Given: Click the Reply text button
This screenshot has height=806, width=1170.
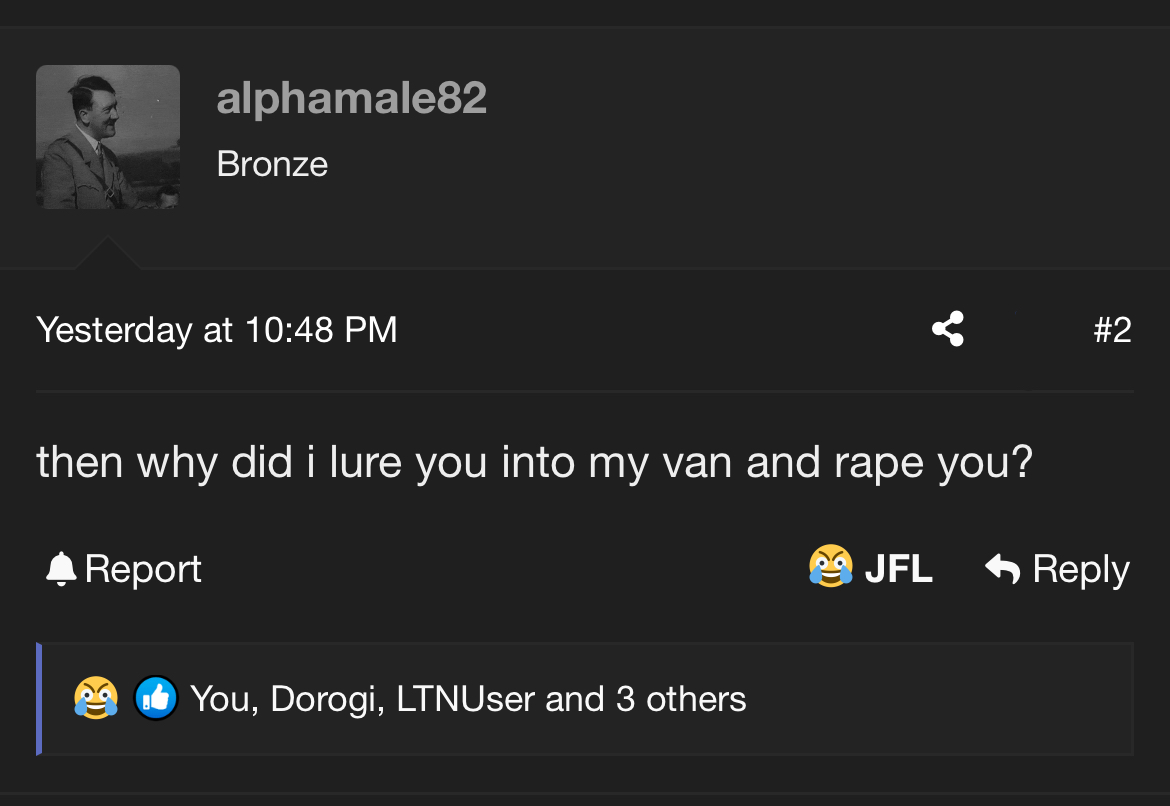Looking at the screenshot, I should point(1080,569).
